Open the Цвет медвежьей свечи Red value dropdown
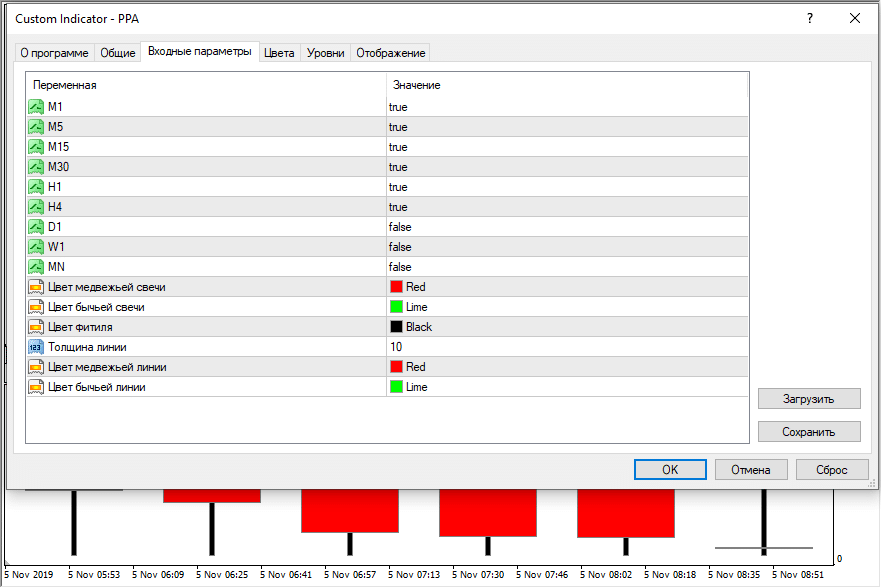The height and width of the screenshot is (588, 881). [x=566, y=287]
